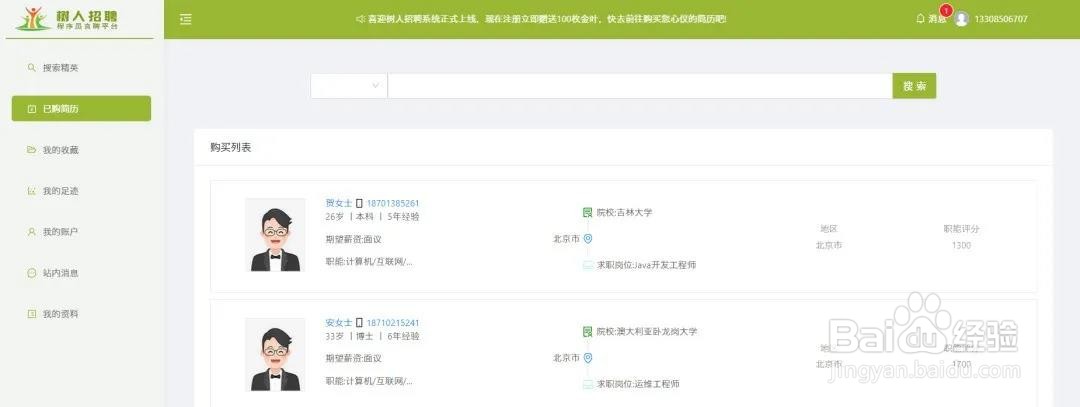Click the resume icon beside 已购简历
Viewport: 1080px width, 407px height.
31,109
